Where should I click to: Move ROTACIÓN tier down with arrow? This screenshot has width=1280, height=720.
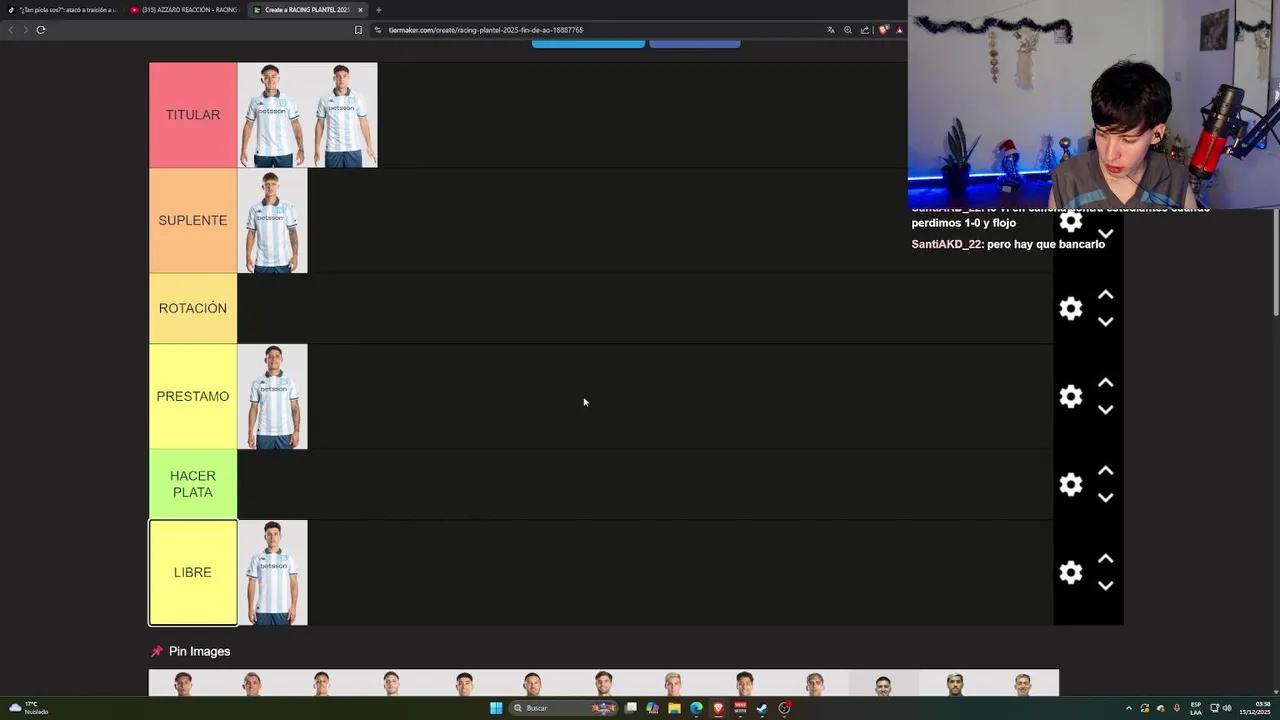coord(1105,321)
